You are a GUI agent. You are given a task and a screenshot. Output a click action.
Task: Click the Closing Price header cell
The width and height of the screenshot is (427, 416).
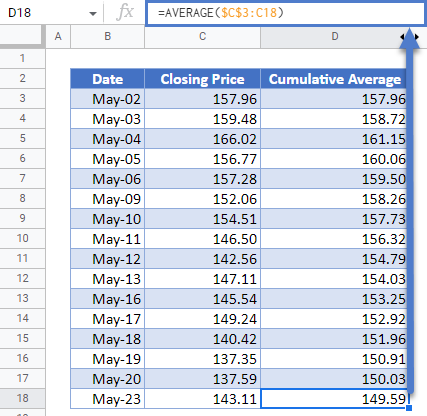(202, 79)
